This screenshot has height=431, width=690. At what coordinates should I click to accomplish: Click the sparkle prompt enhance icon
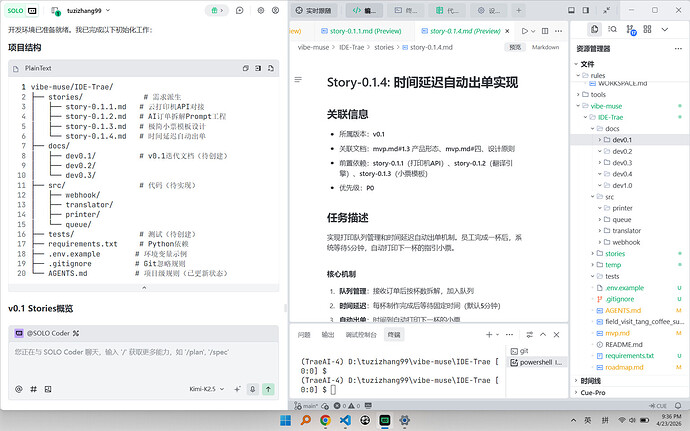tap(237, 389)
